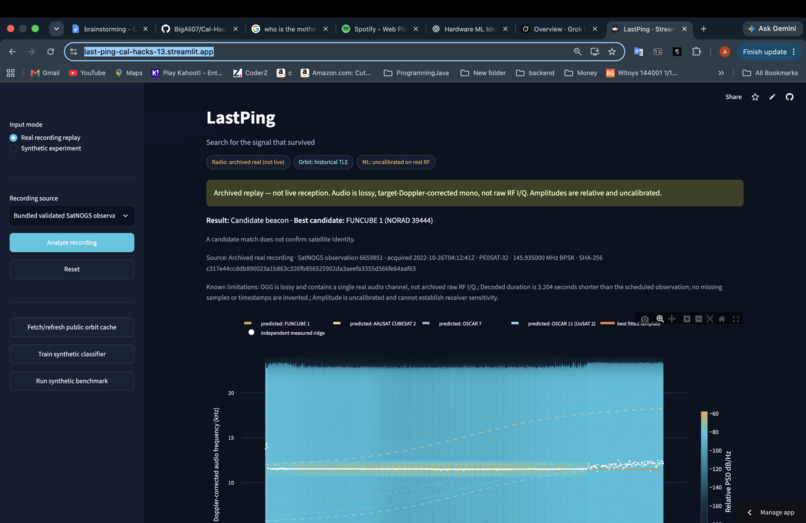Open the New folder bookmark folder
Screen dimensions: 806x523
click(x=483, y=73)
